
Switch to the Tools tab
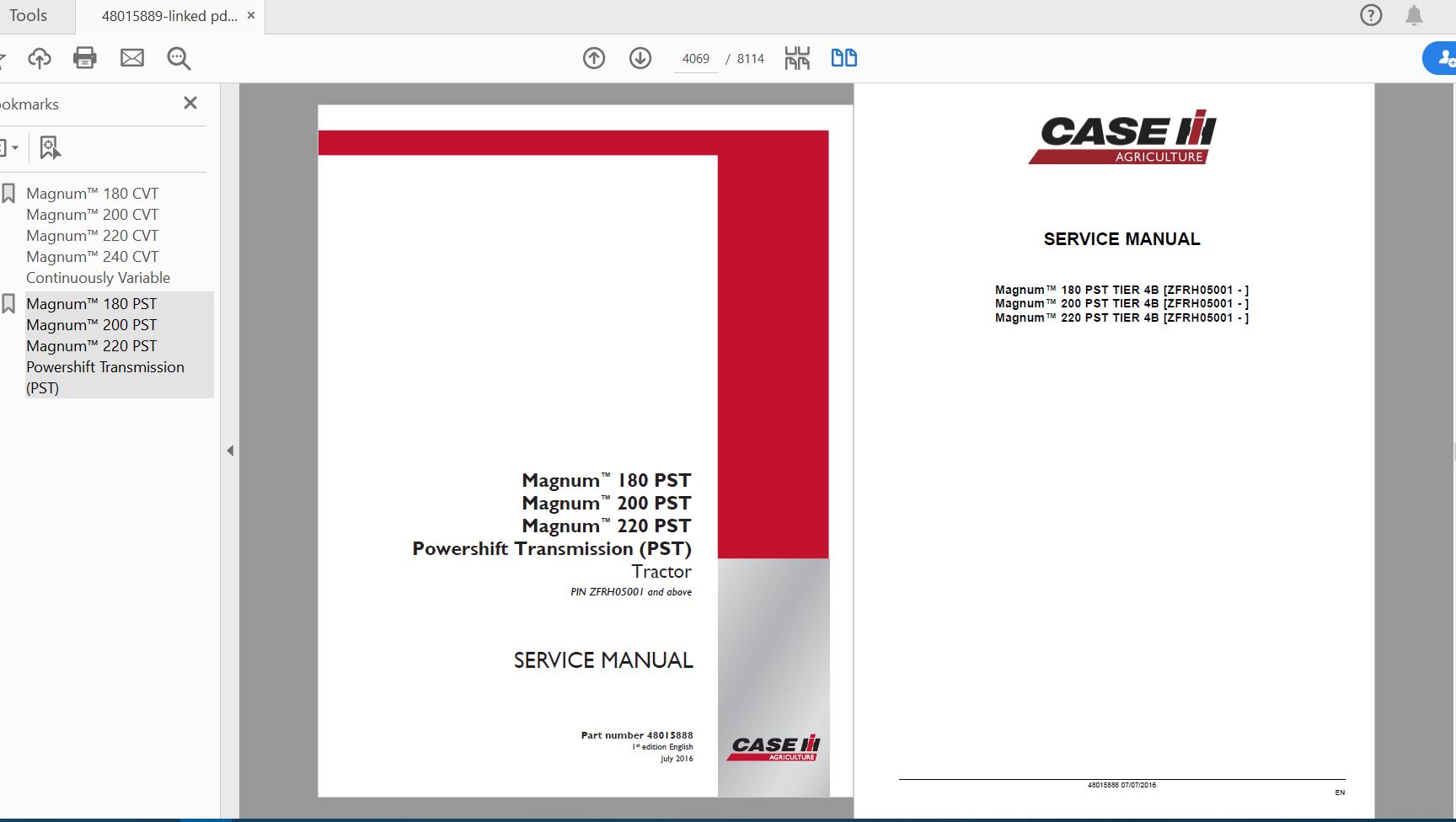pos(29,16)
